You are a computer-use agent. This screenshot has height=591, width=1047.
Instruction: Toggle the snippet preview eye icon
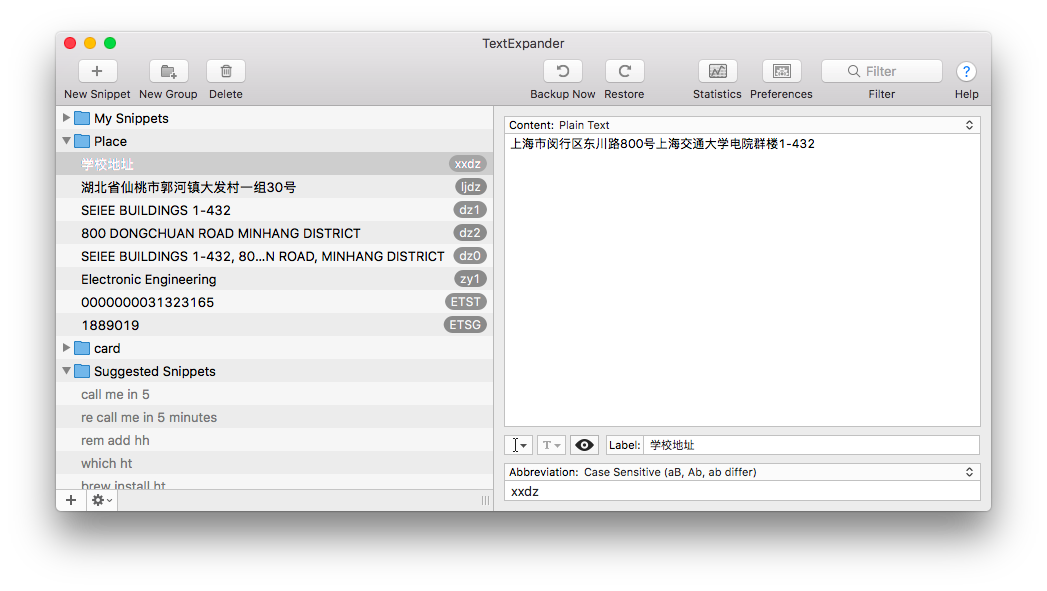coord(584,445)
